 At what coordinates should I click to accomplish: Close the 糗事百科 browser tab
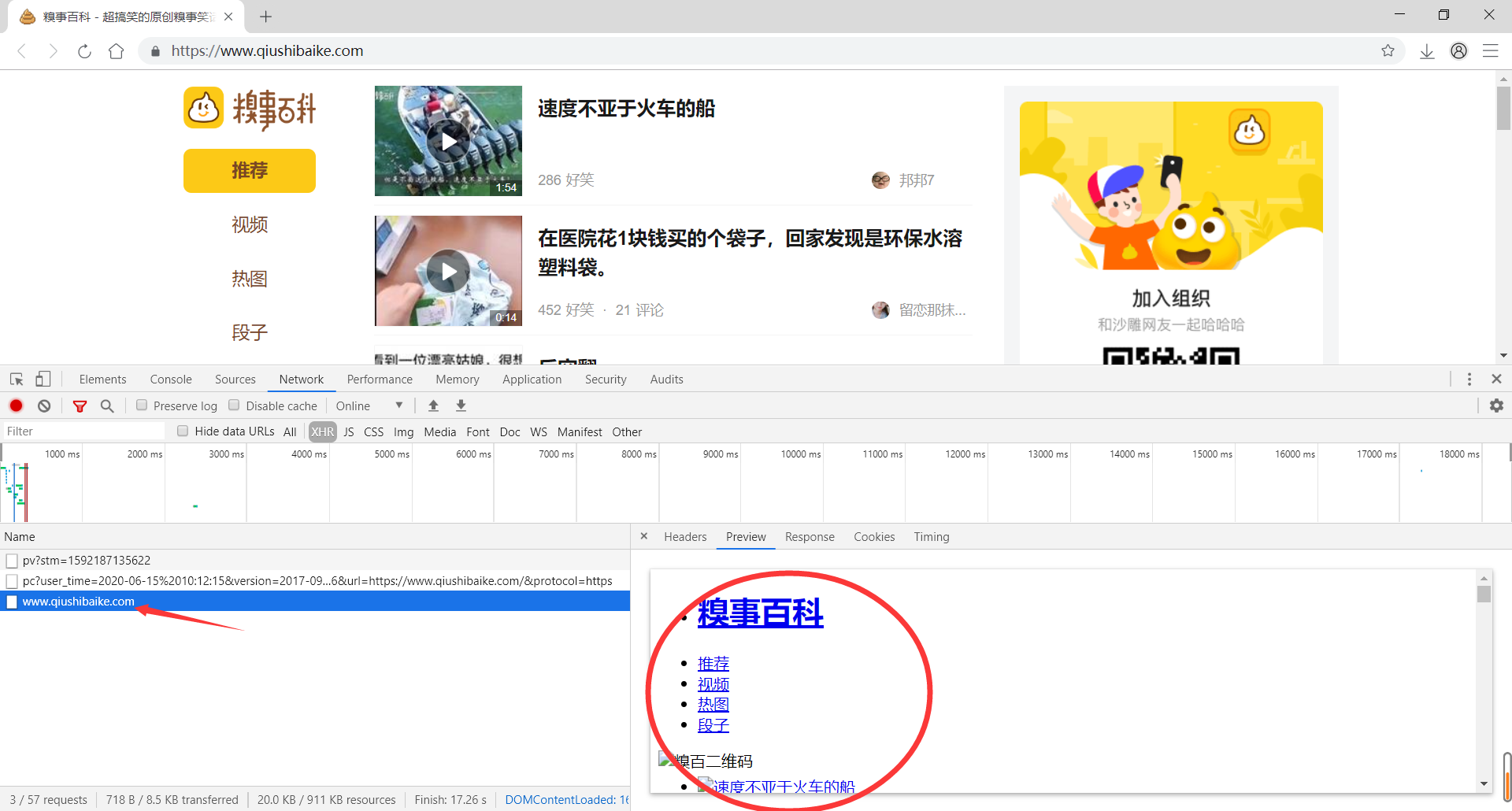228,17
